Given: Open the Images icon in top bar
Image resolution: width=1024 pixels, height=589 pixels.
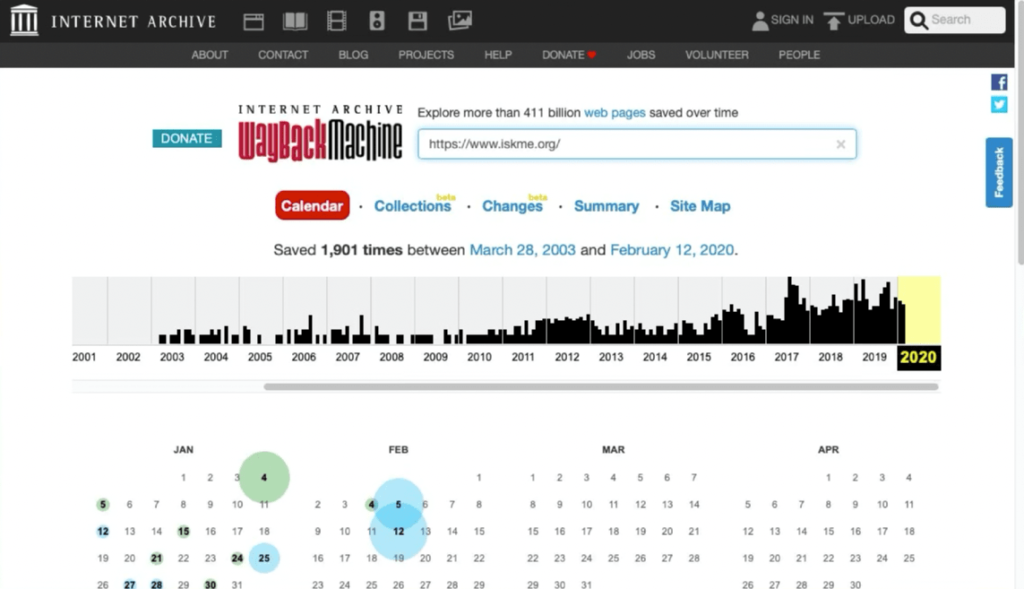Looking at the screenshot, I should 460,20.
